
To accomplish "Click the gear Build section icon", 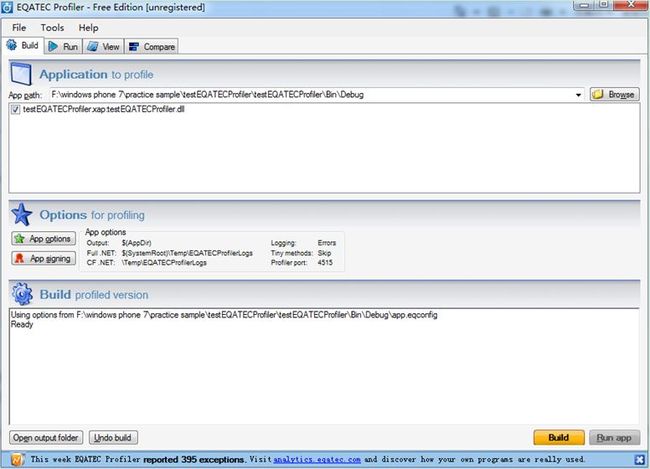I will [22, 294].
